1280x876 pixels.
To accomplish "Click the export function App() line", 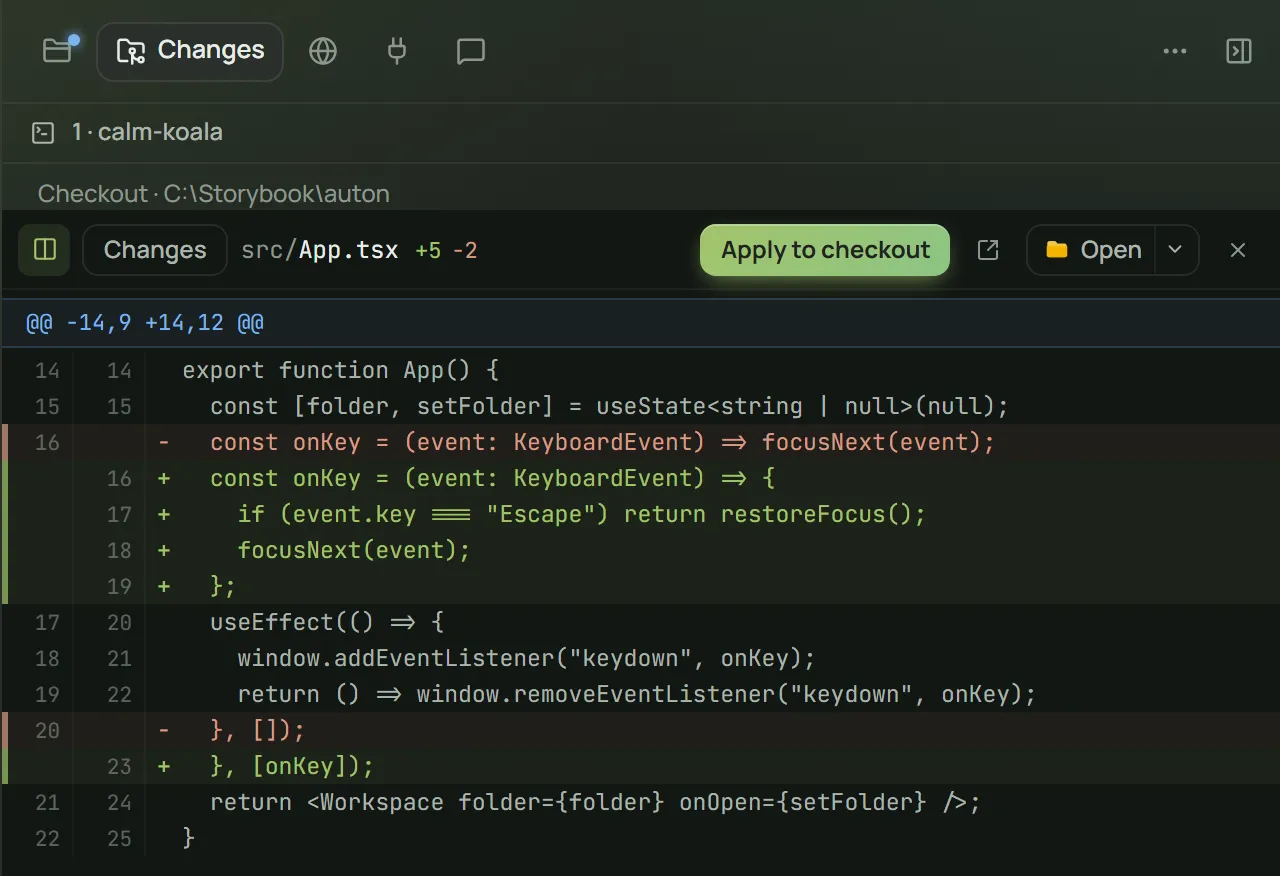I will 640,370.
